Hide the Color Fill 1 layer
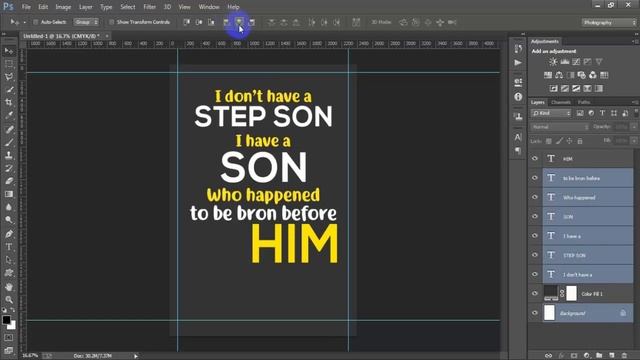Screen dimensions: 640x360 [535, 293]
